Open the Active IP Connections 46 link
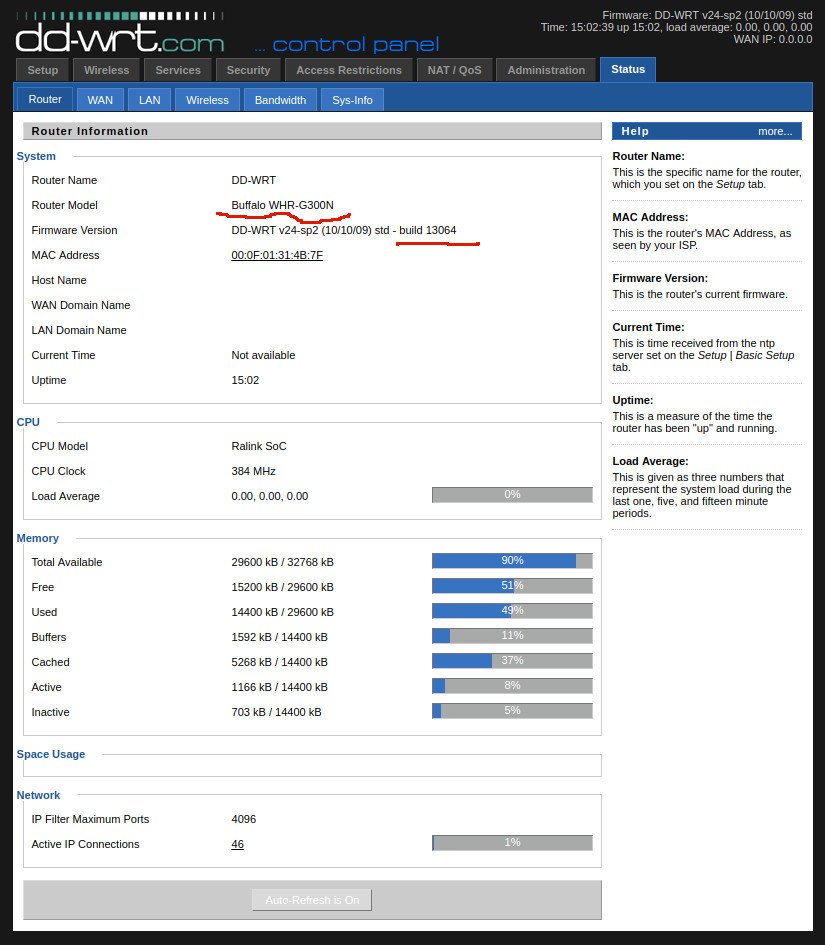Viewport: 825px width, 945px height. tap(237, 844)
